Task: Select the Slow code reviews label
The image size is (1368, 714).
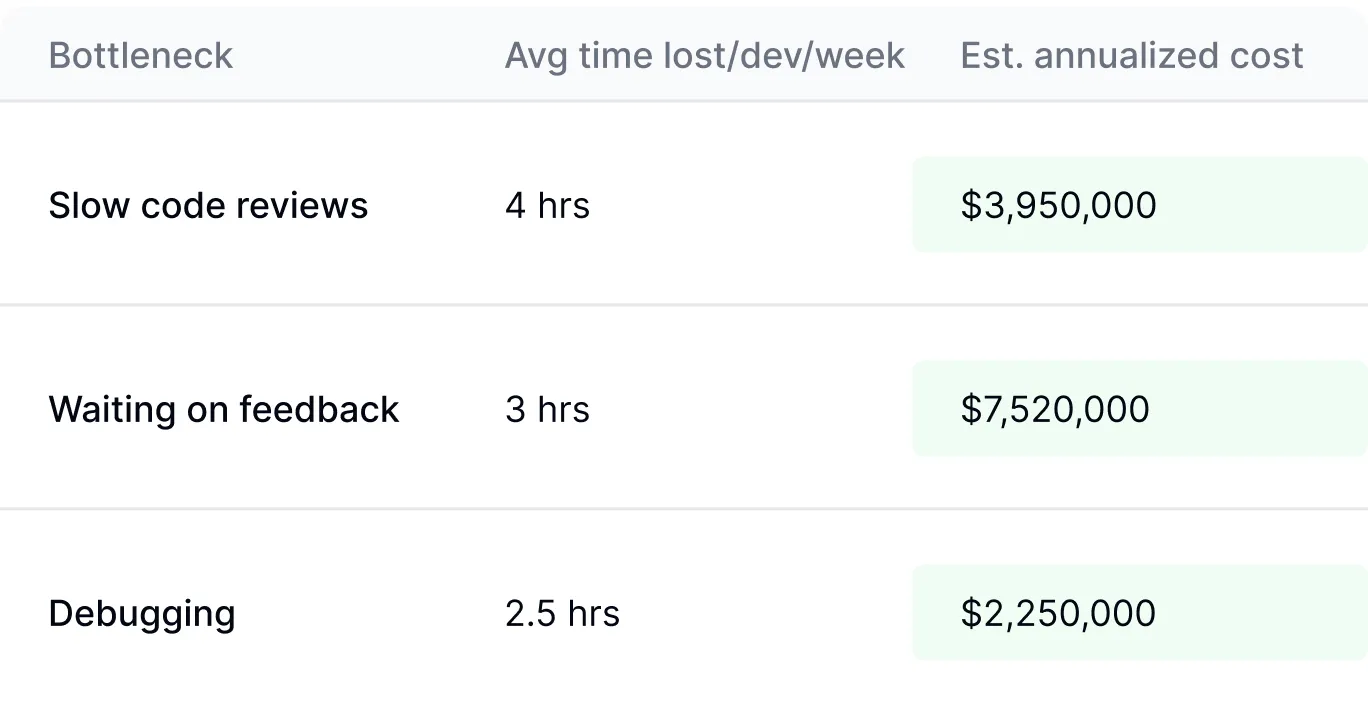Action: (x=208, y=206)
